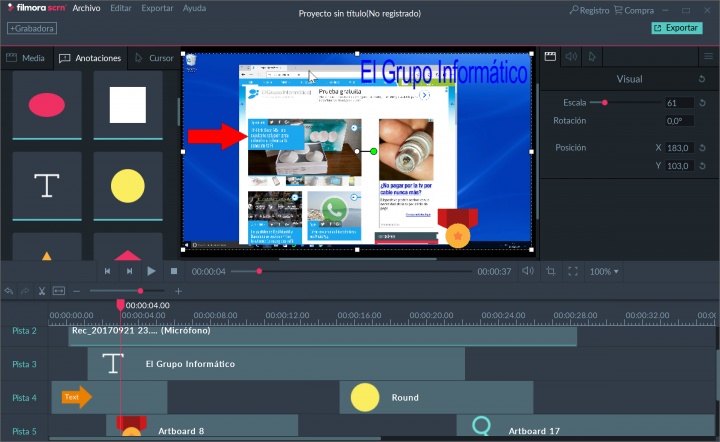The width and height of the screenshot is (720, 442).
Task: Click the Pista 2 track label
Action: 24,331
